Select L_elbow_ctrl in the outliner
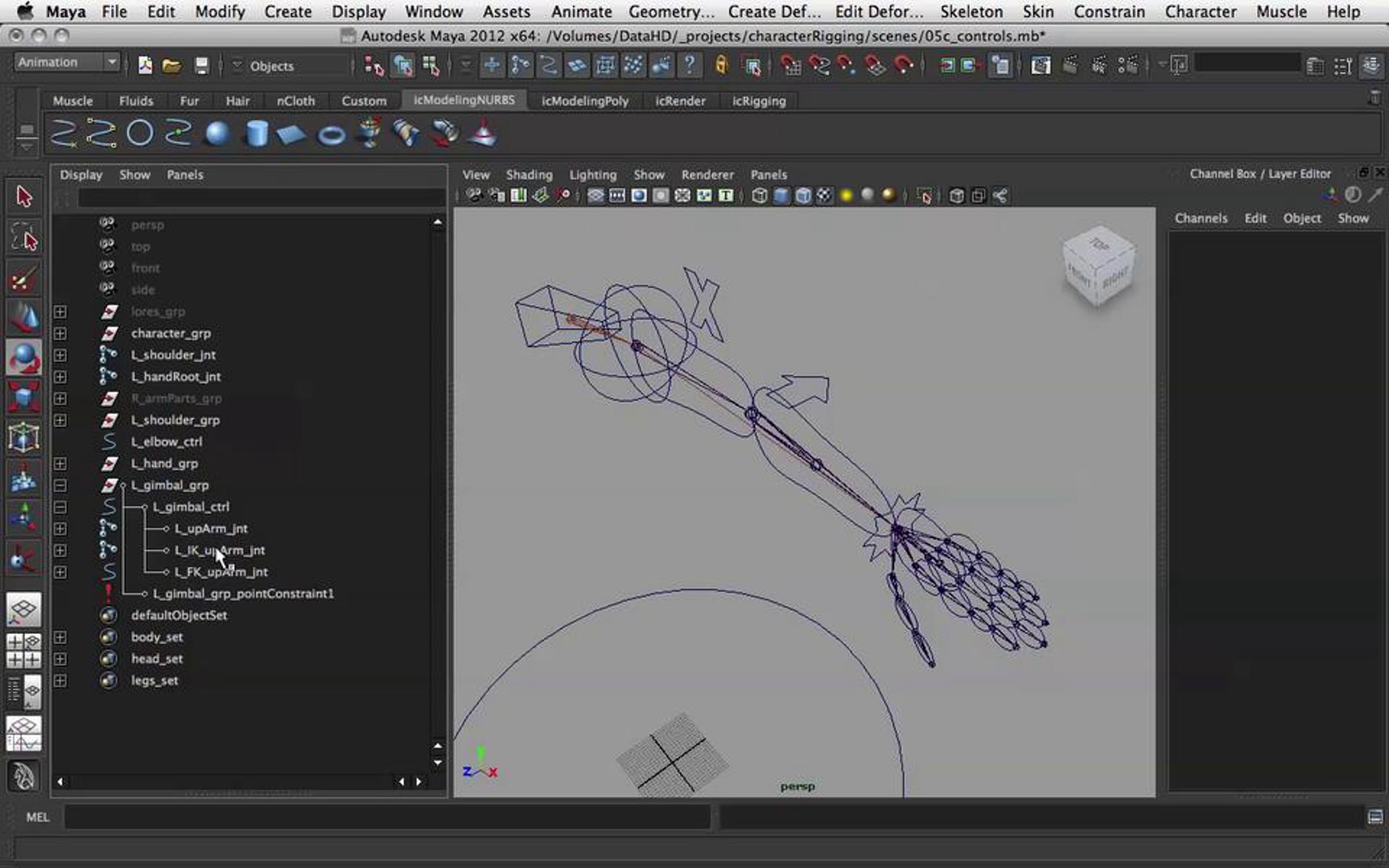 [167, 442]
